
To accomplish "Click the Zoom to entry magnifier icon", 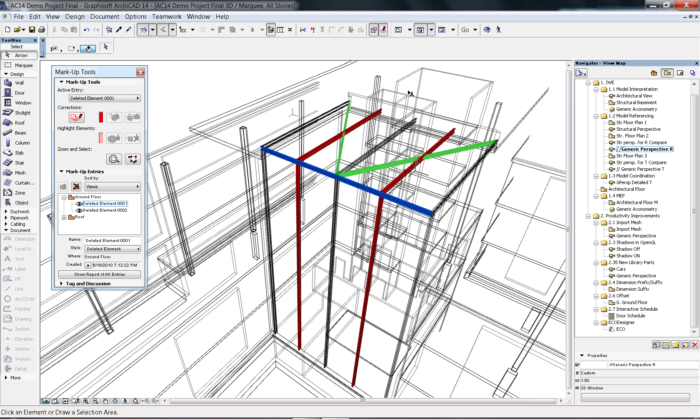I will click(114, 158).
